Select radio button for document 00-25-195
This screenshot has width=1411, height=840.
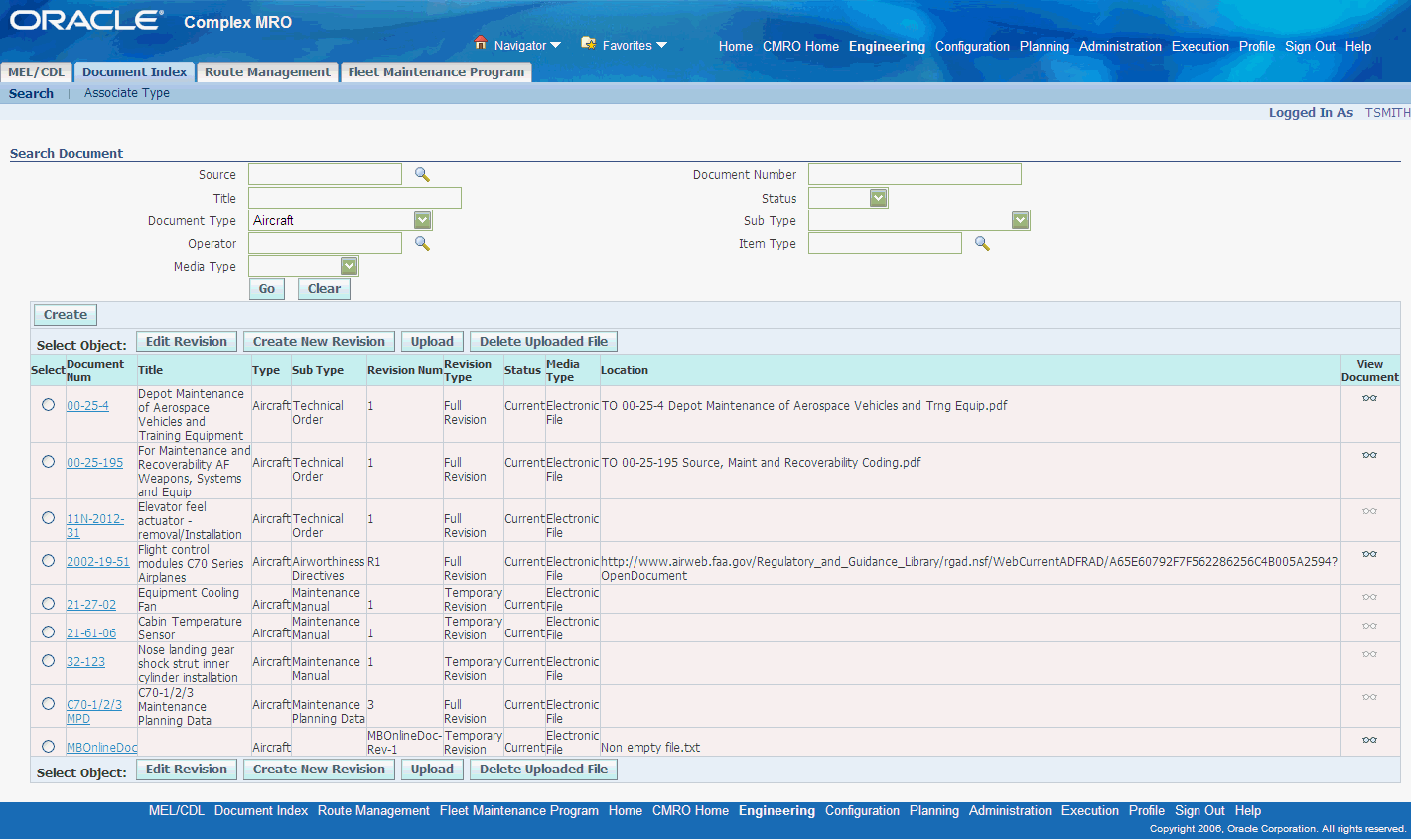(x=48, y=462)
